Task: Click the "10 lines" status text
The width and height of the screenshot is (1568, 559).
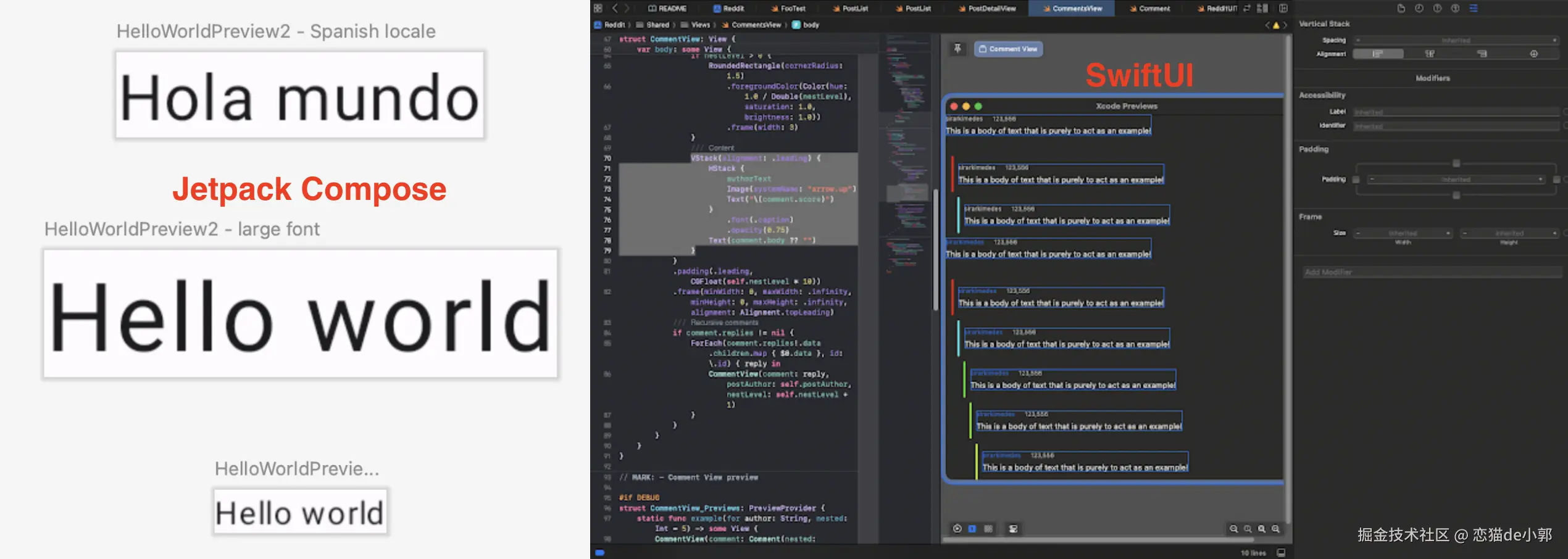Action: [x=1253, y=553]
